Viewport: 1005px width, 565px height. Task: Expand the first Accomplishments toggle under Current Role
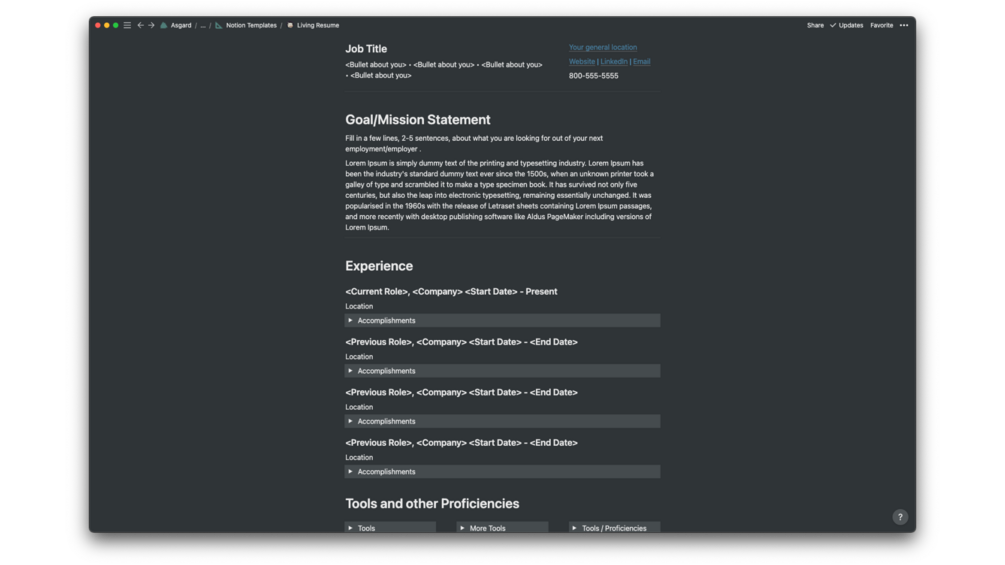click(350, 321)
